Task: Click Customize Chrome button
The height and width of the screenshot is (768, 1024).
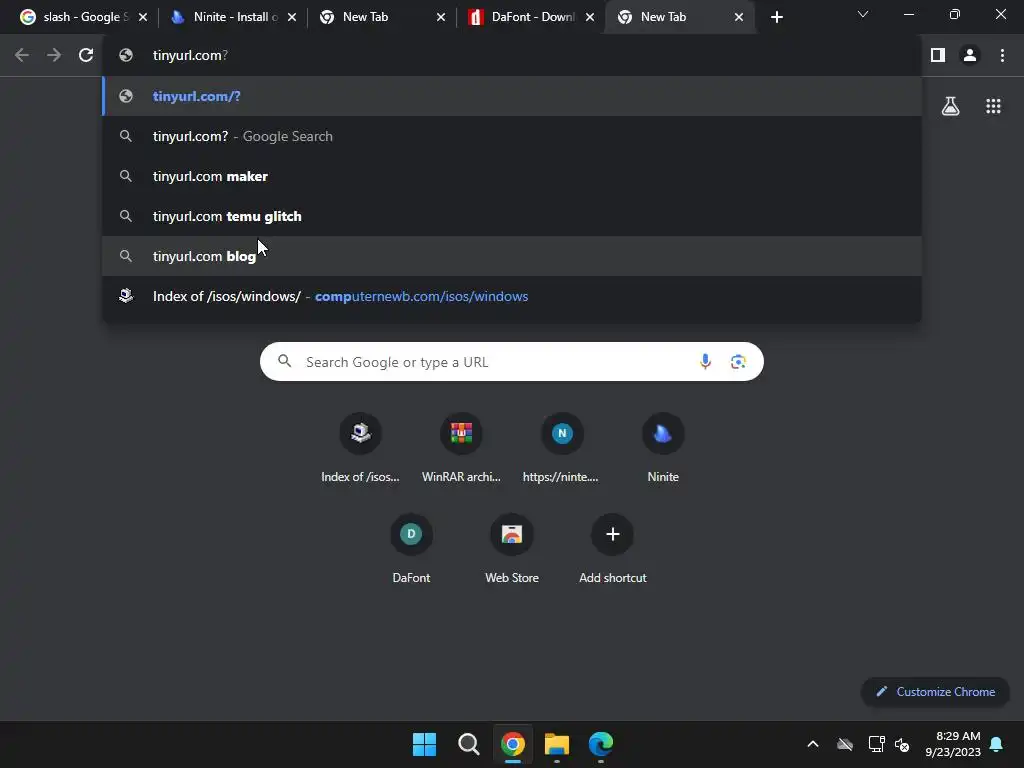Action: [x=936, y=692]
